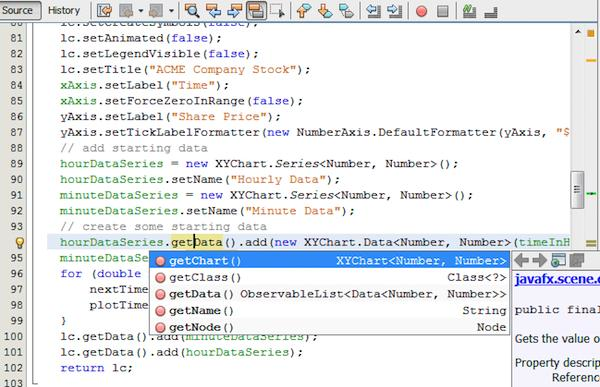The height and width of the screenshot is (387, 600).
Task: Click lc.setLegendVisible(false) line
Action: point(159,54)
